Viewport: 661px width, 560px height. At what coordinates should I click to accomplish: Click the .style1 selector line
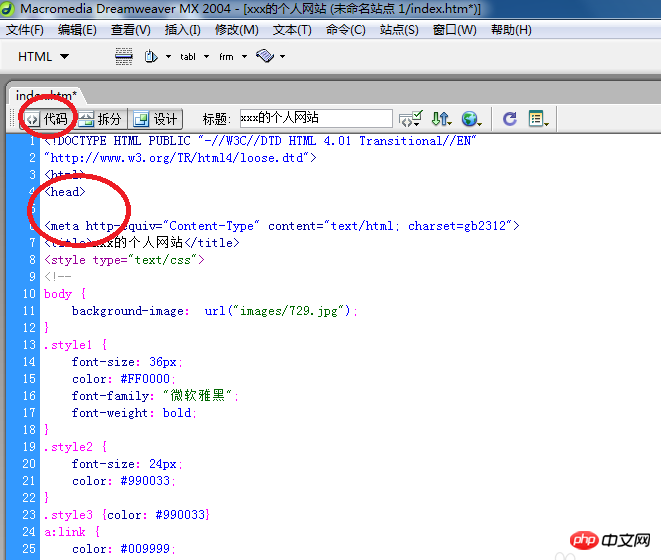click(75, 345)
